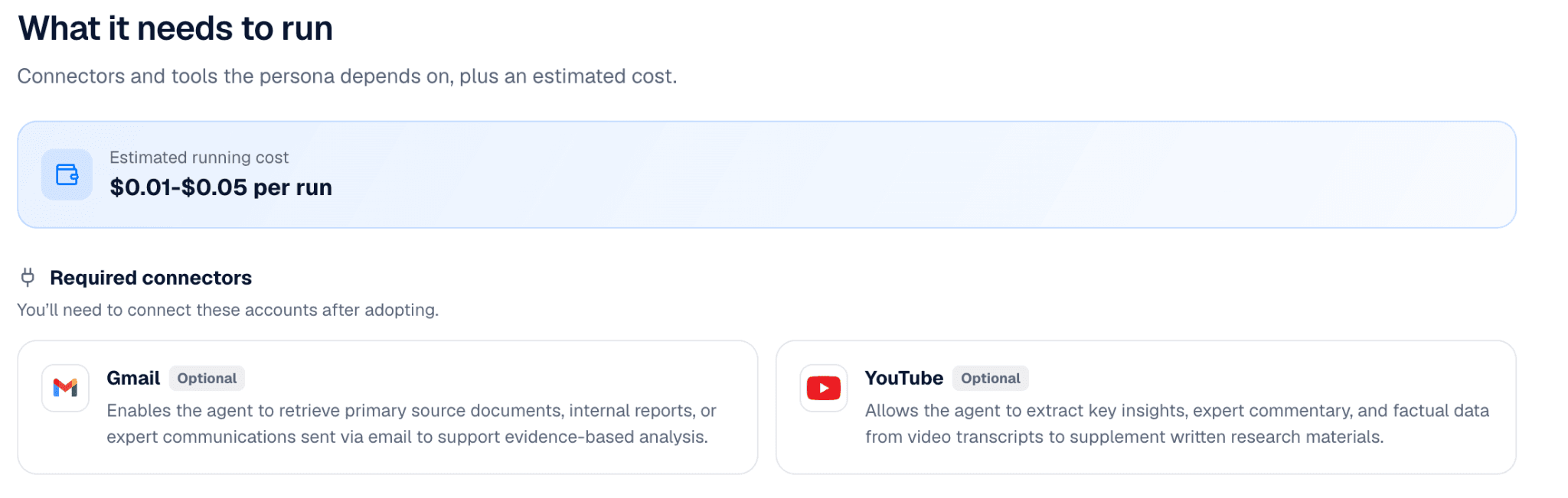The image size is (1568, 498).
Task: Click the "$0.01-$0.05 per run" cost value
Action: [x=221, y=187]
